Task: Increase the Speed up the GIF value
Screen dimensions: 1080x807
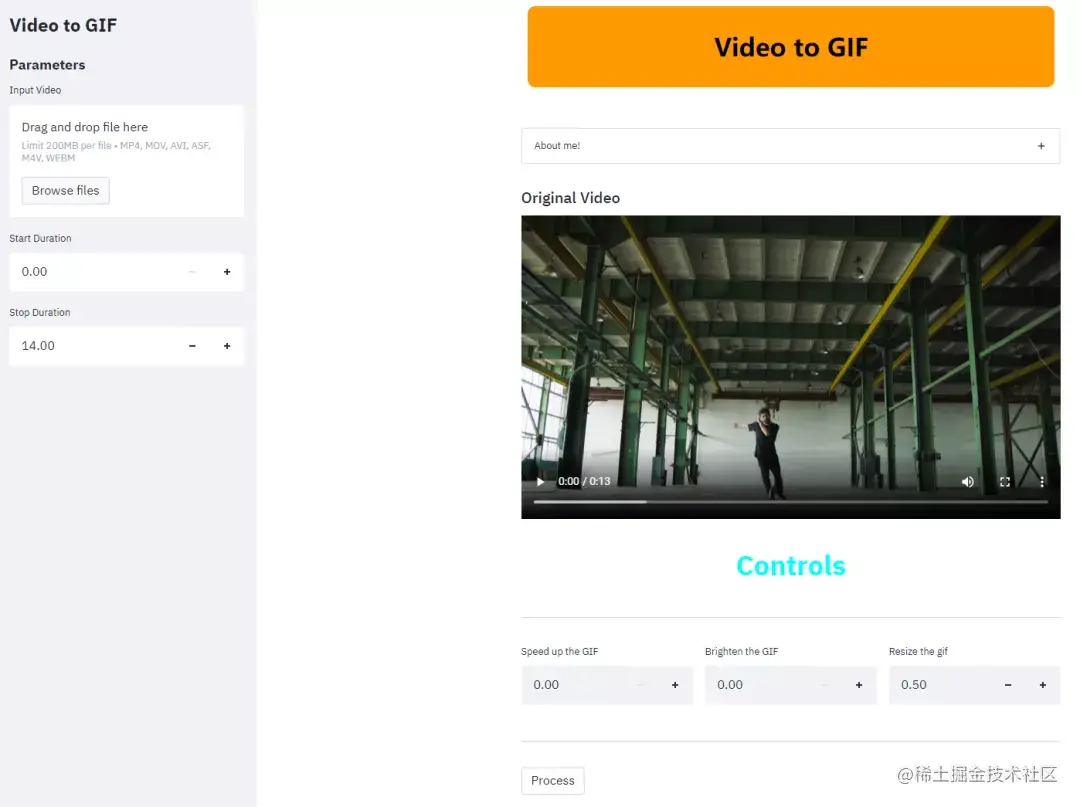Action: [x=675, y=684]
